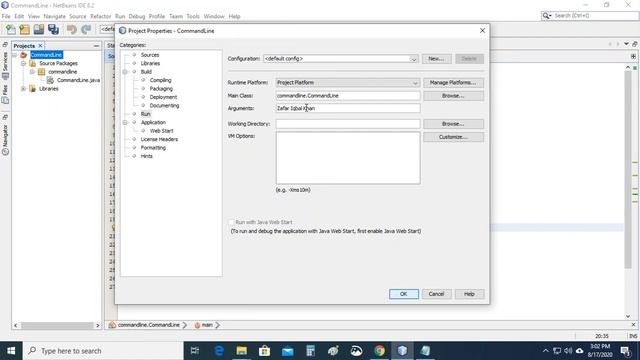This screenshot has width=640, height=360.
Task: Click the search magnifier icon
Action: click(546, 16)
